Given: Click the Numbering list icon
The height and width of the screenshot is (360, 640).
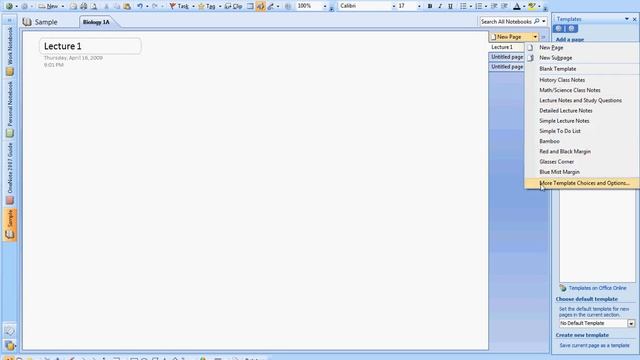Looking at the screenshot, I should pyautogui.click(x=479, y=6).
